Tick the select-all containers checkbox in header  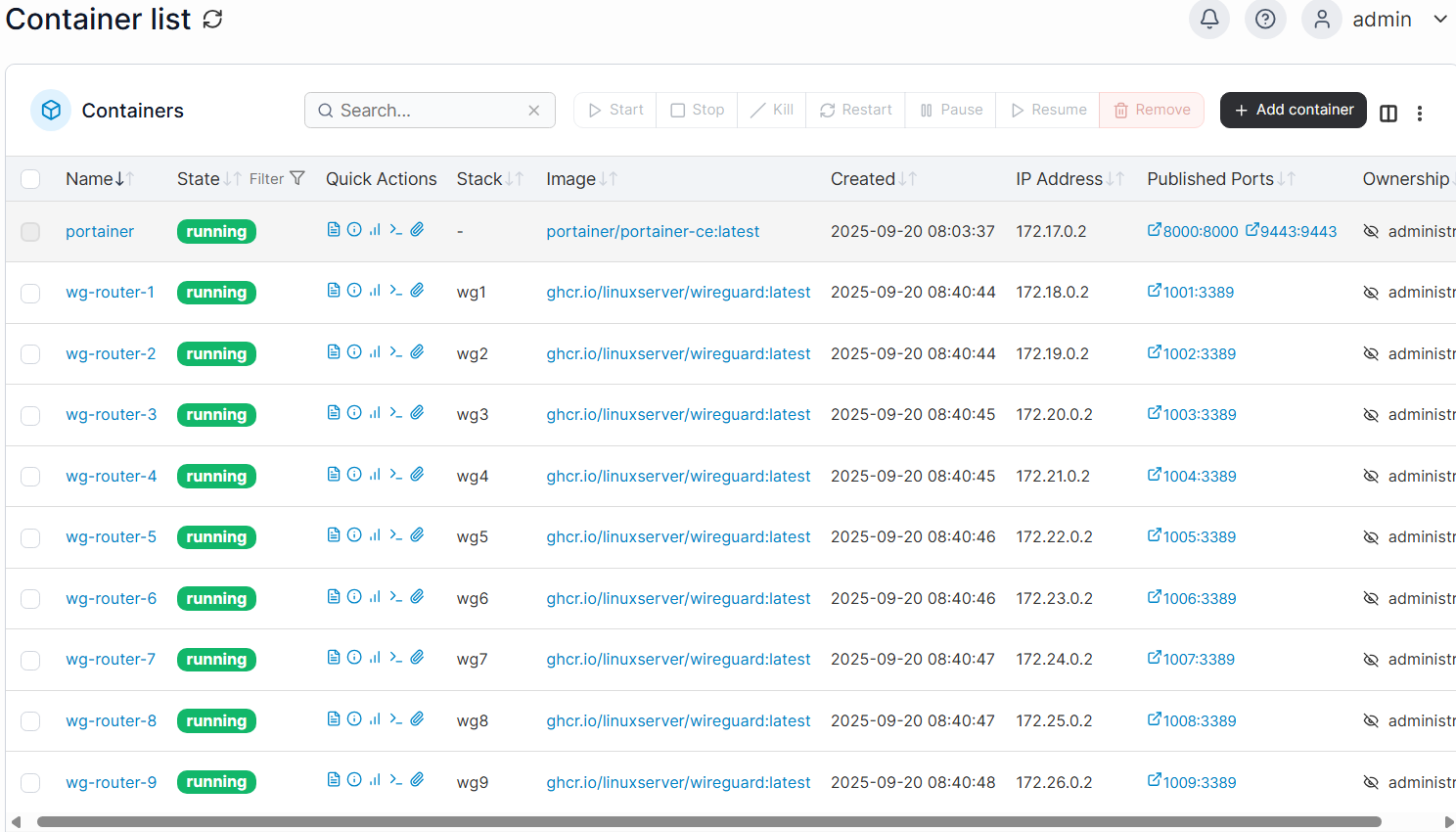click(30, 179)
